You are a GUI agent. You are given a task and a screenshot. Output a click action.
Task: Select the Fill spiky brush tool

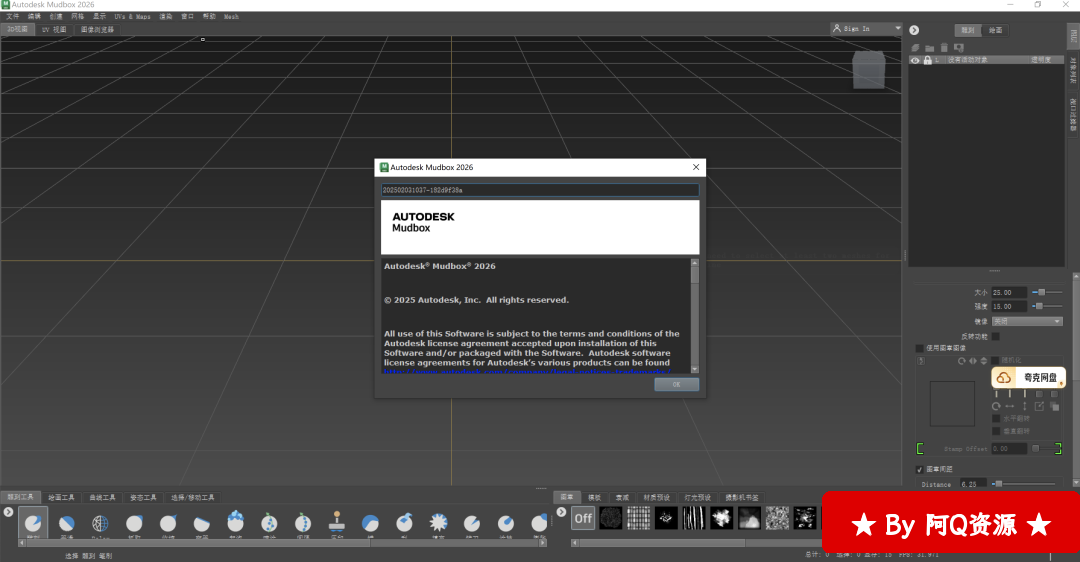click(438, 523)
